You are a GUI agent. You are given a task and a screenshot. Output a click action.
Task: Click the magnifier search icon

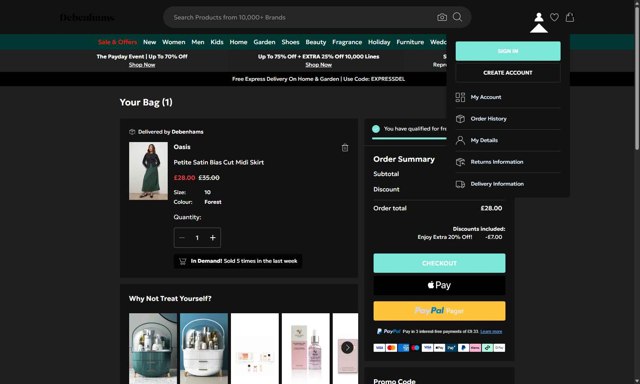tap(458, 17)
